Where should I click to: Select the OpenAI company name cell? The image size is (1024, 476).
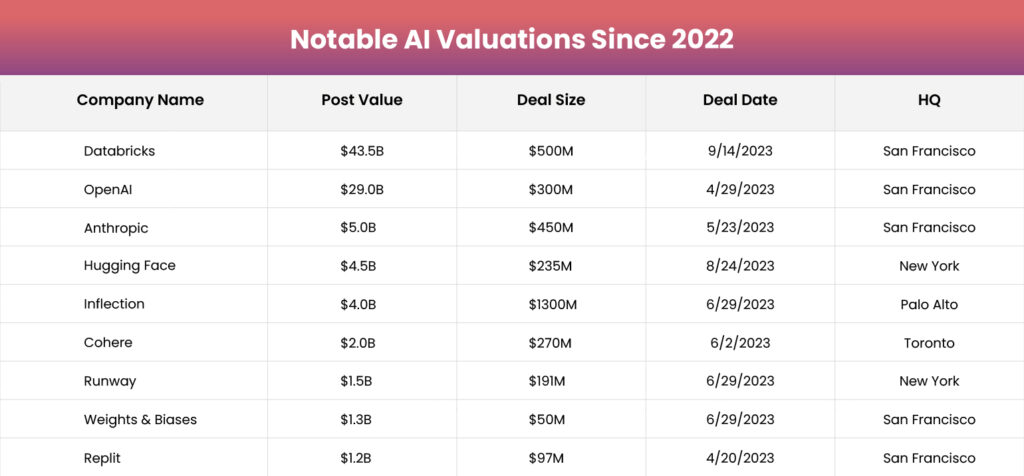[109, 189]
